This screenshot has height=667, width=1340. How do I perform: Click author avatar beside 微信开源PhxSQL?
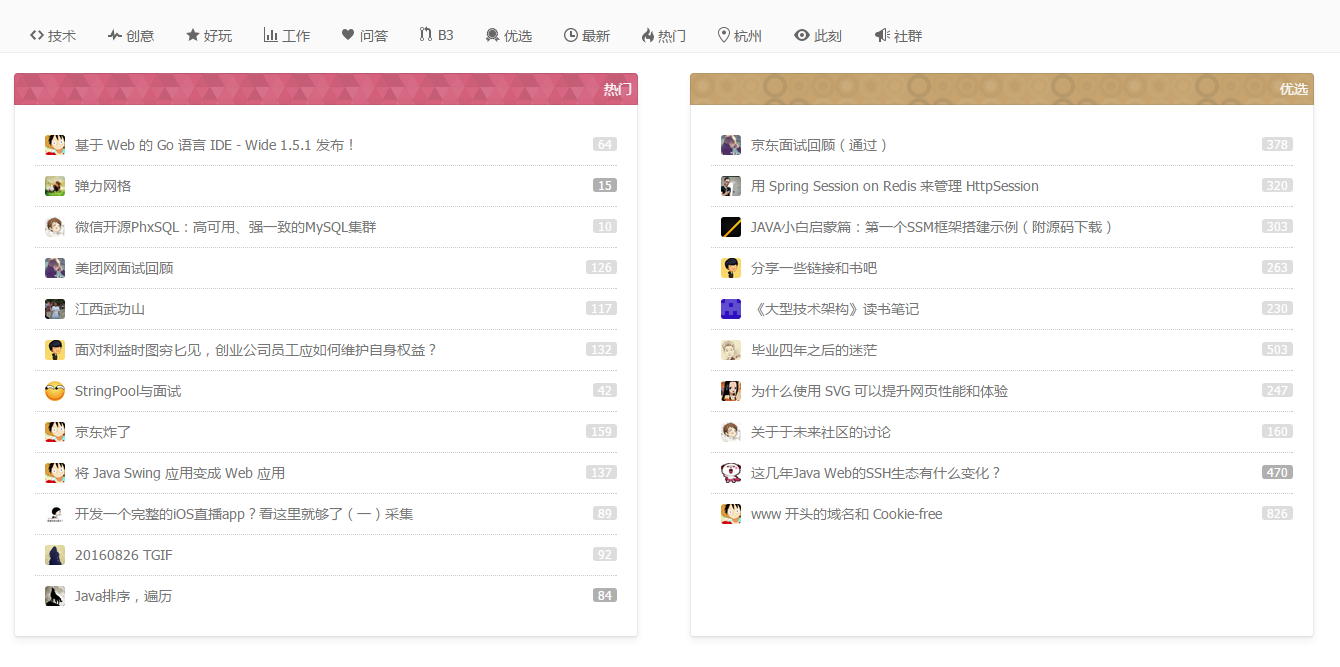(55, 227)
